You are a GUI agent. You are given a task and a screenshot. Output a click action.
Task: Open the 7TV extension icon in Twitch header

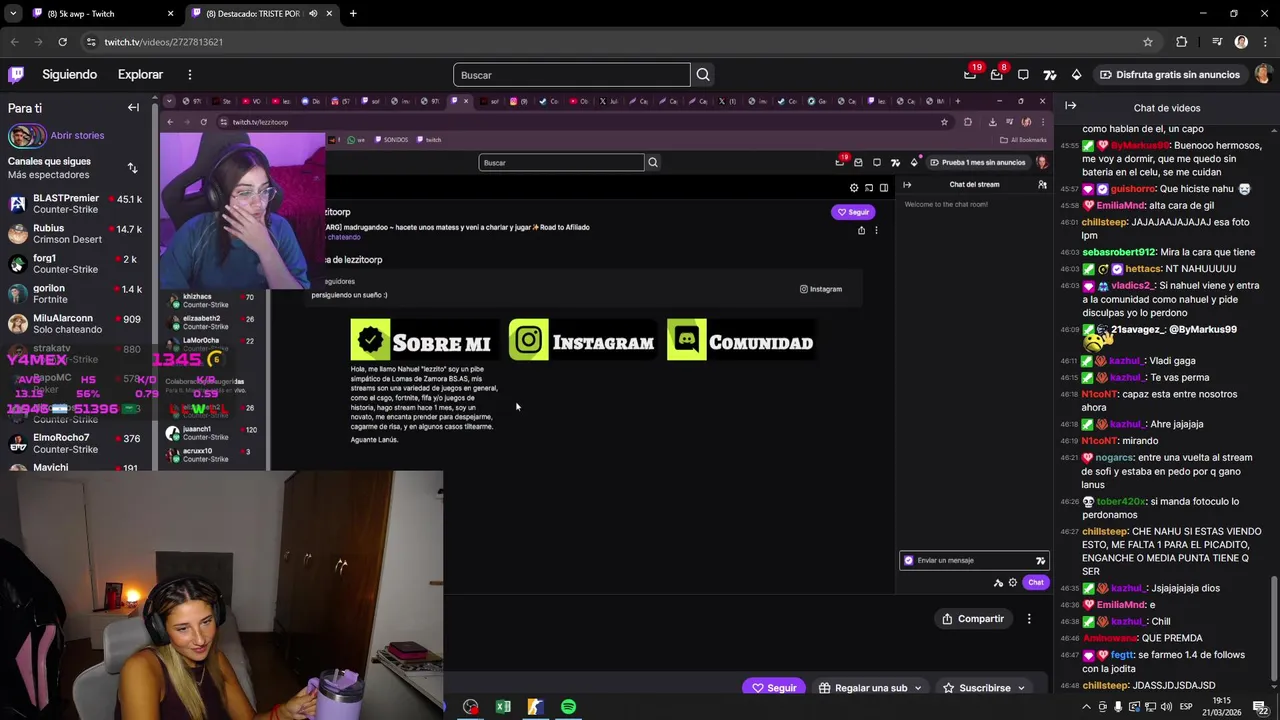tap(1050, 74)
